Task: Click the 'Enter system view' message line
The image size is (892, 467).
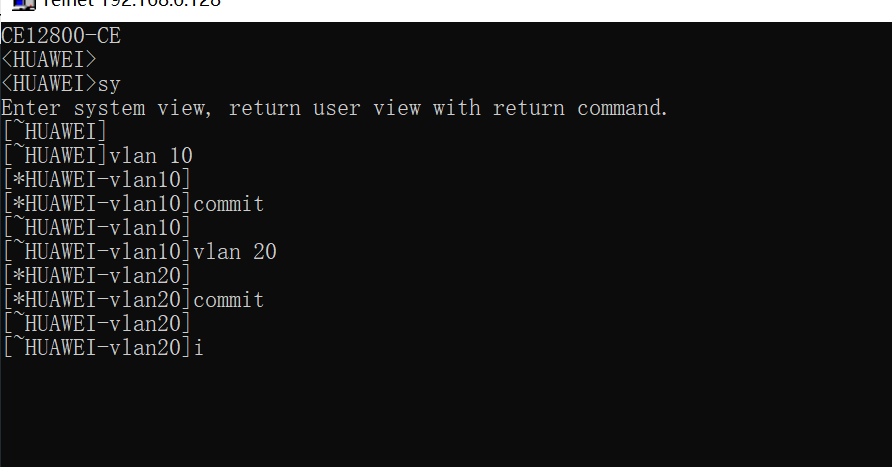Action: [x=334, y=108]
